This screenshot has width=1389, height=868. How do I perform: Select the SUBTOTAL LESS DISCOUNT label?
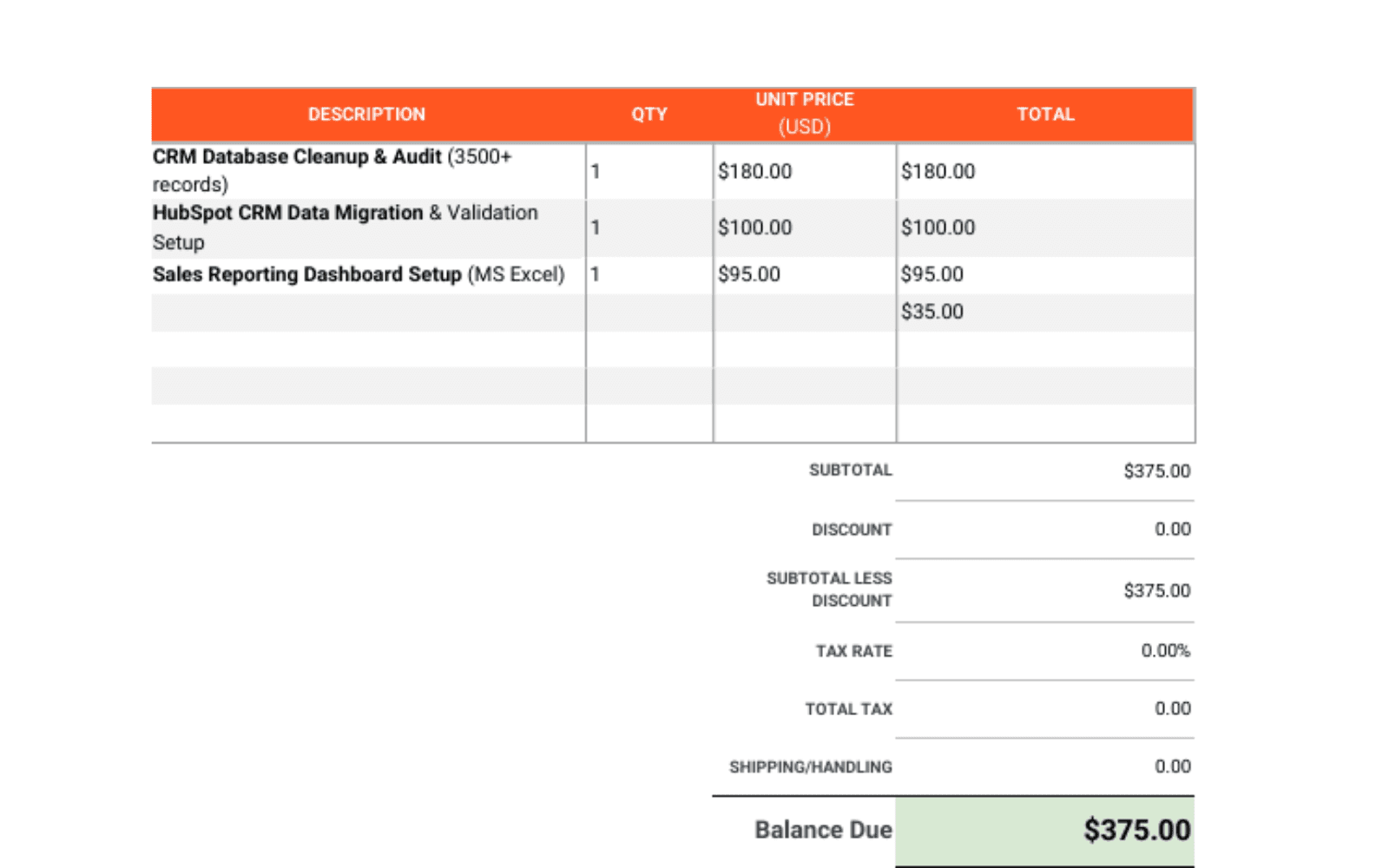point(829,589)
